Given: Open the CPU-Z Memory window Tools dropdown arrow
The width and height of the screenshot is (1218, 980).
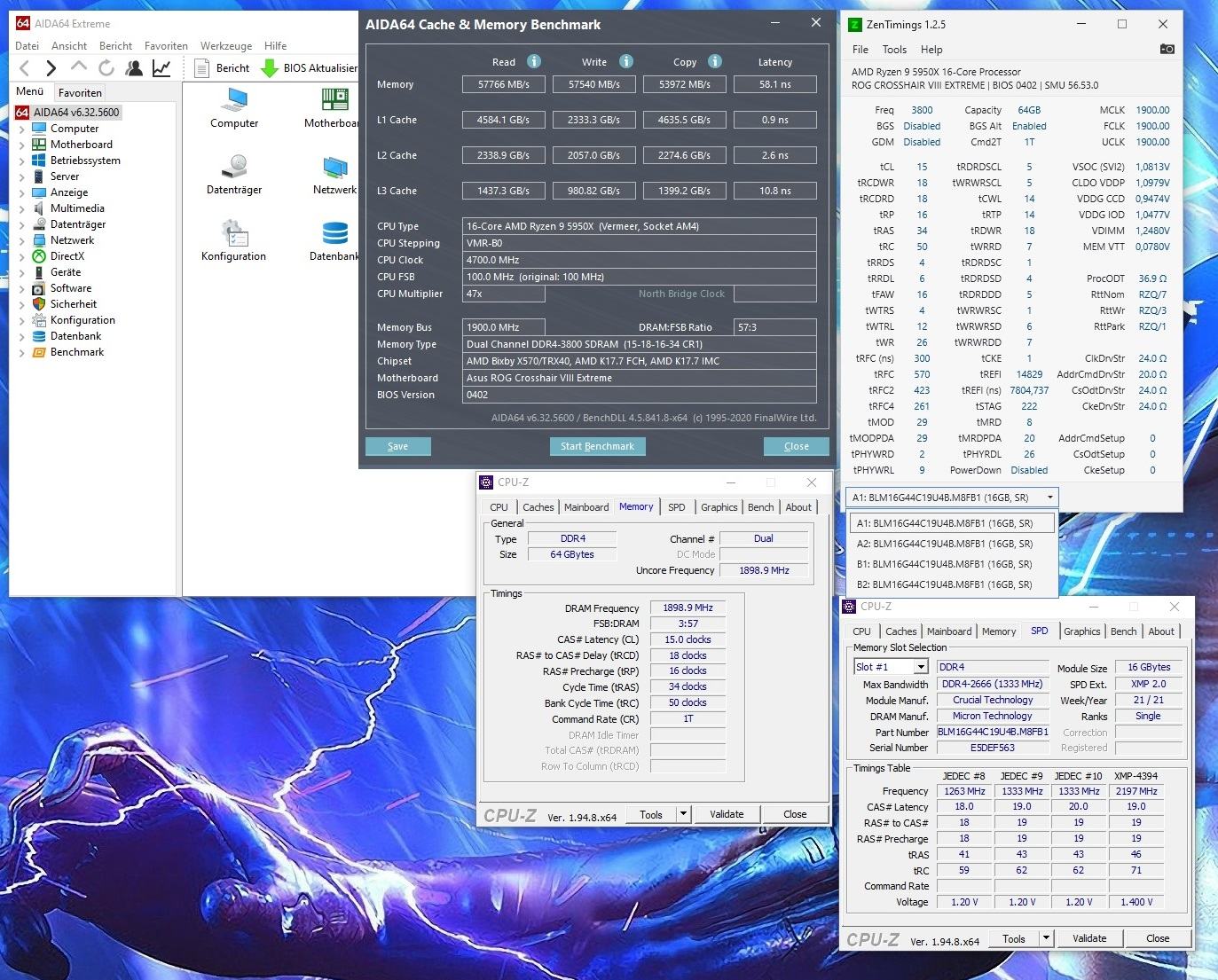Looking at the screenshot, I should pyautogui.click(x=683, y=814).
